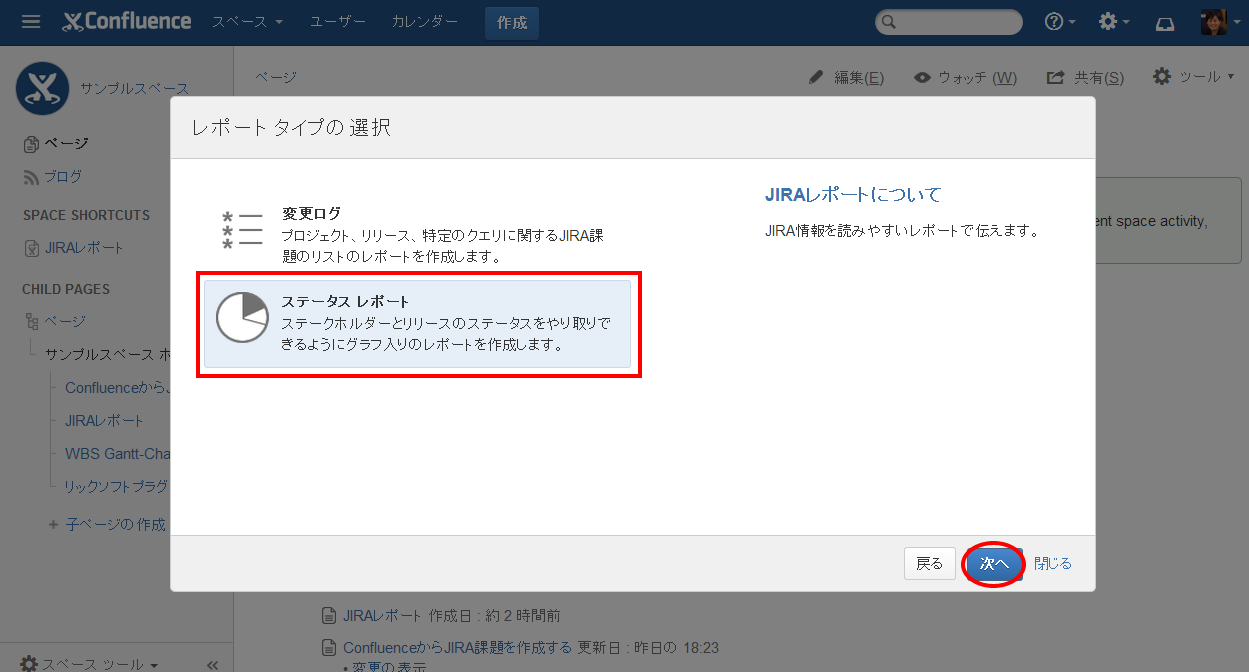The width and height of the screenshot is (1249, 672).
Task: Click 閉じる to close the dialog
Action: coord(1053,564)
